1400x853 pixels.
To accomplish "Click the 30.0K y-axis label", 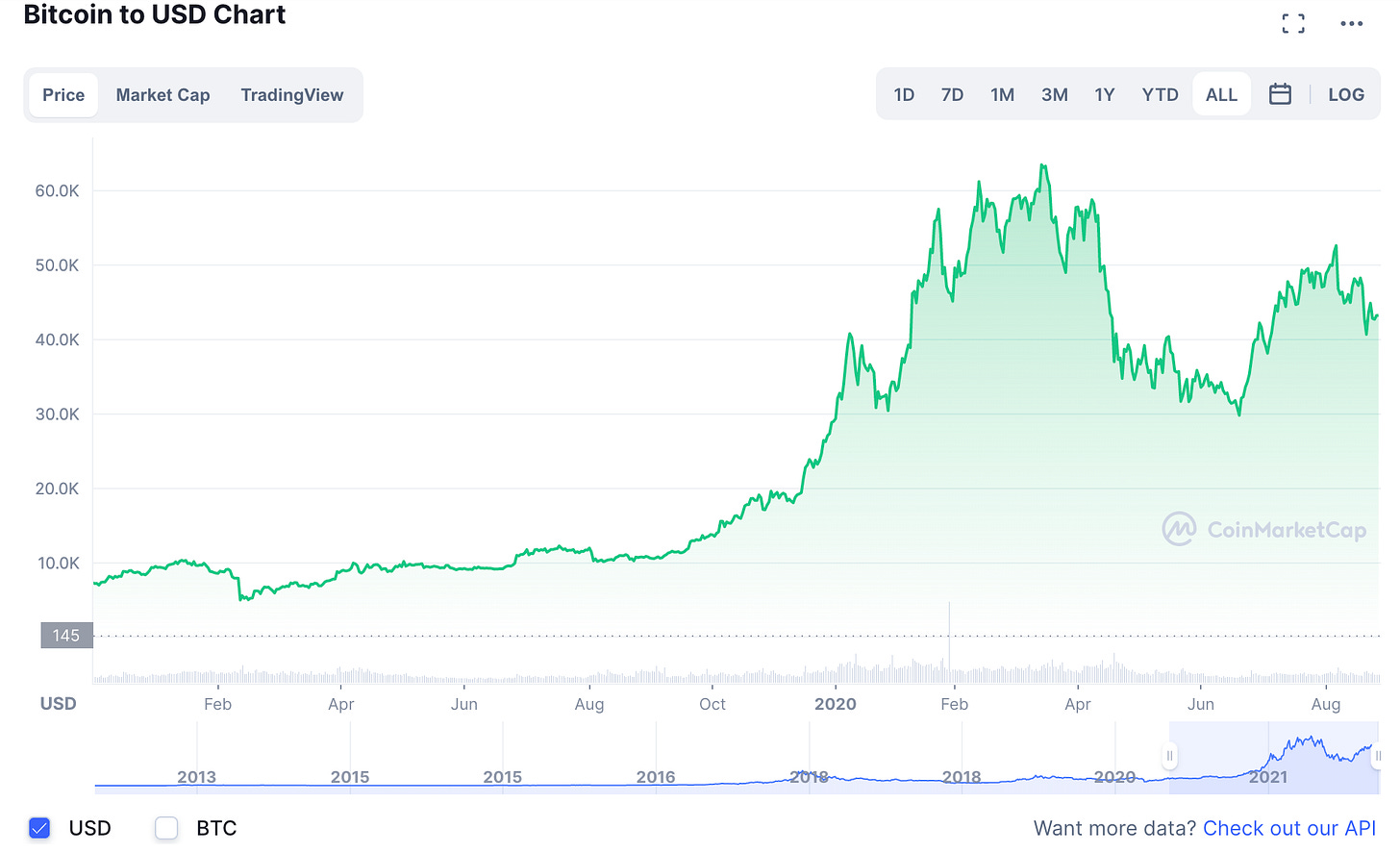I will [57, 414].
